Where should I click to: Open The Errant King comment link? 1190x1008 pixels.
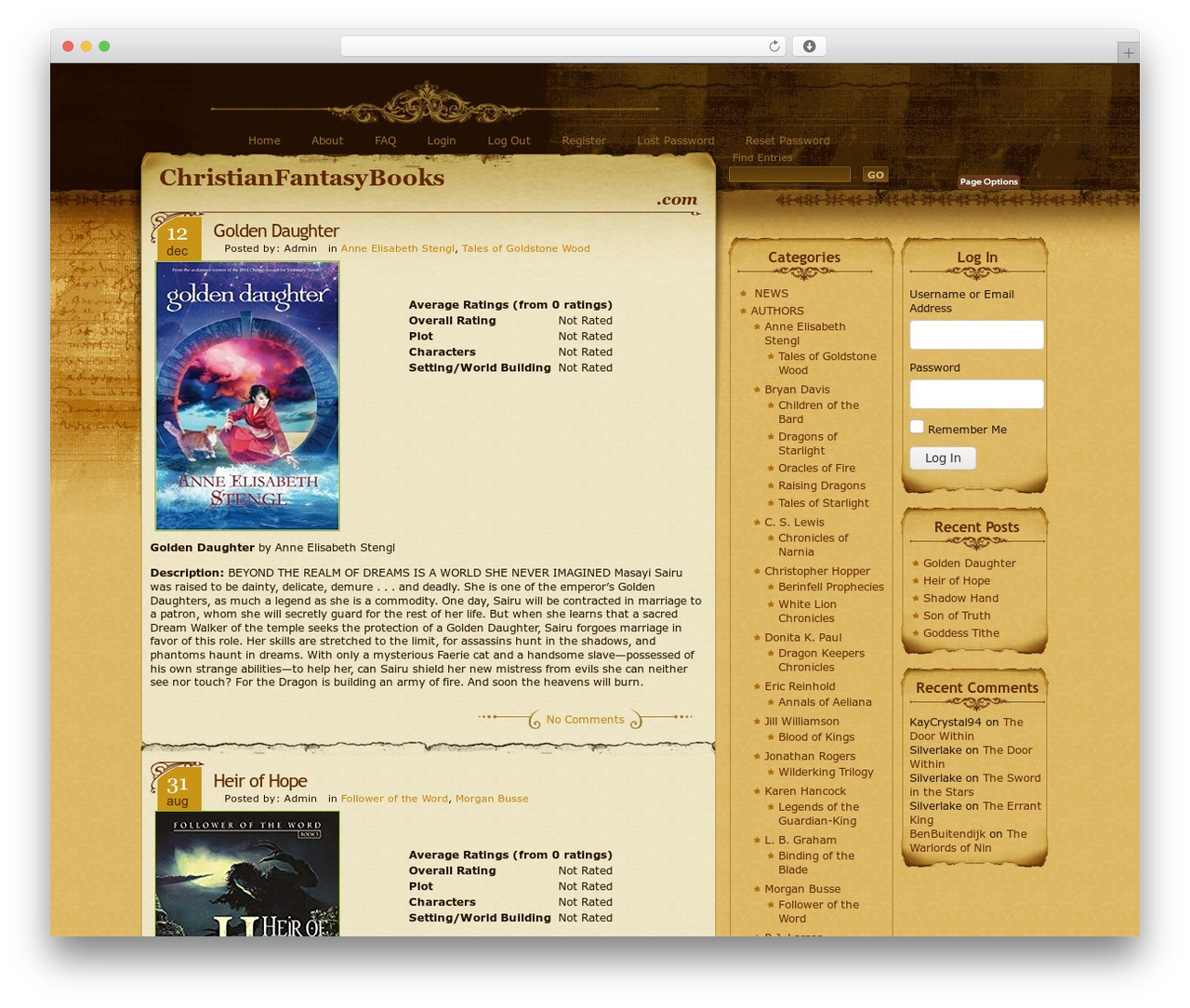[x=975, y=813]
